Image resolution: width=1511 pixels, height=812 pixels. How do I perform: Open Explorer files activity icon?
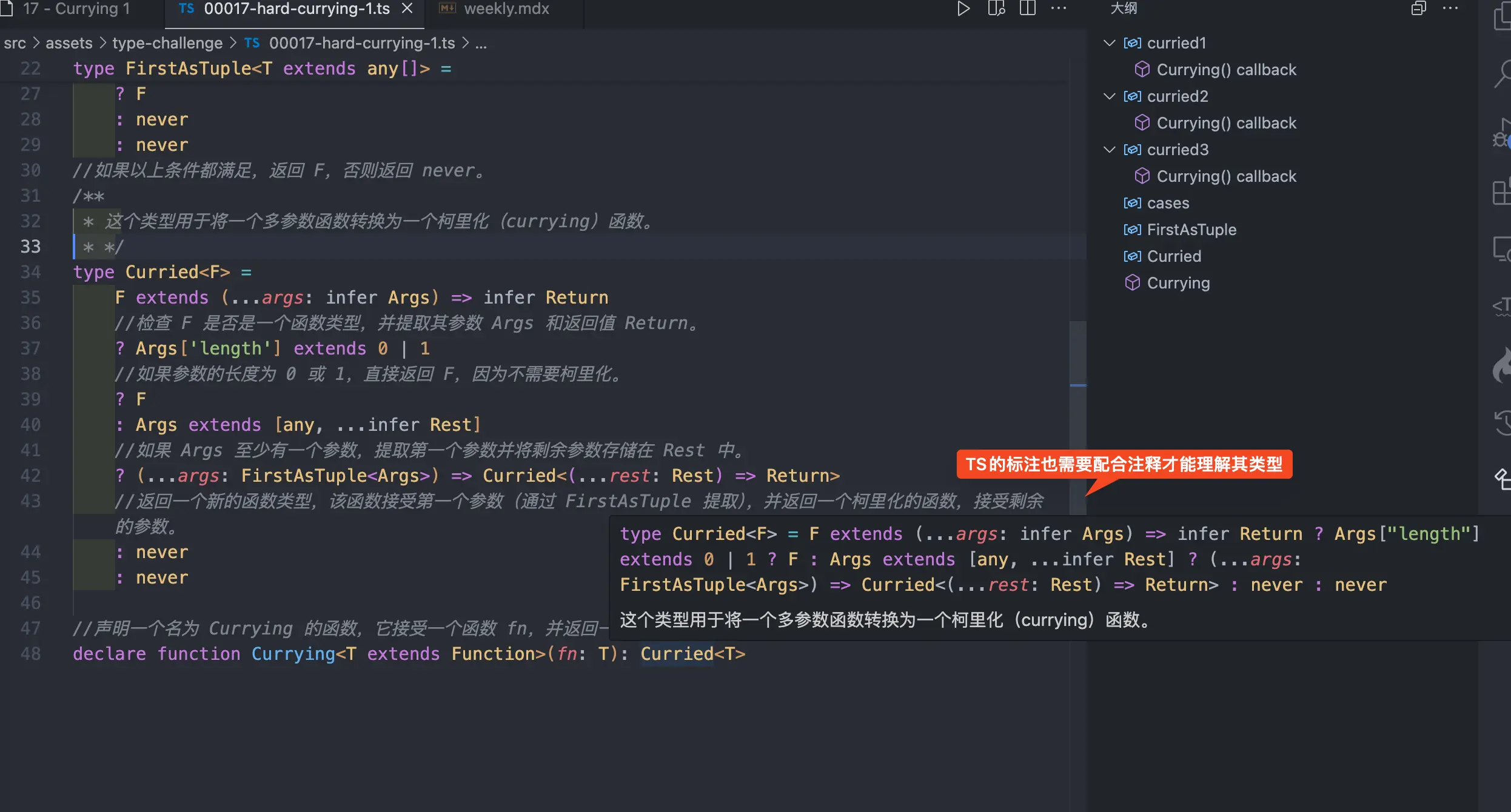click(x=1503, y=17)
